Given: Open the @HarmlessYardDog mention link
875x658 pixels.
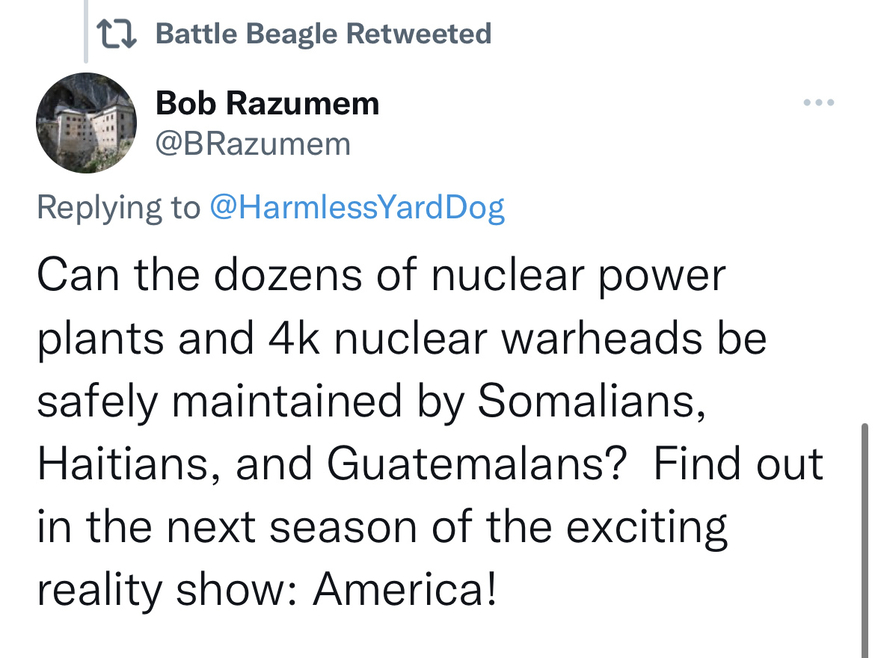Looking at the screenshot, I should click(357, 207).
